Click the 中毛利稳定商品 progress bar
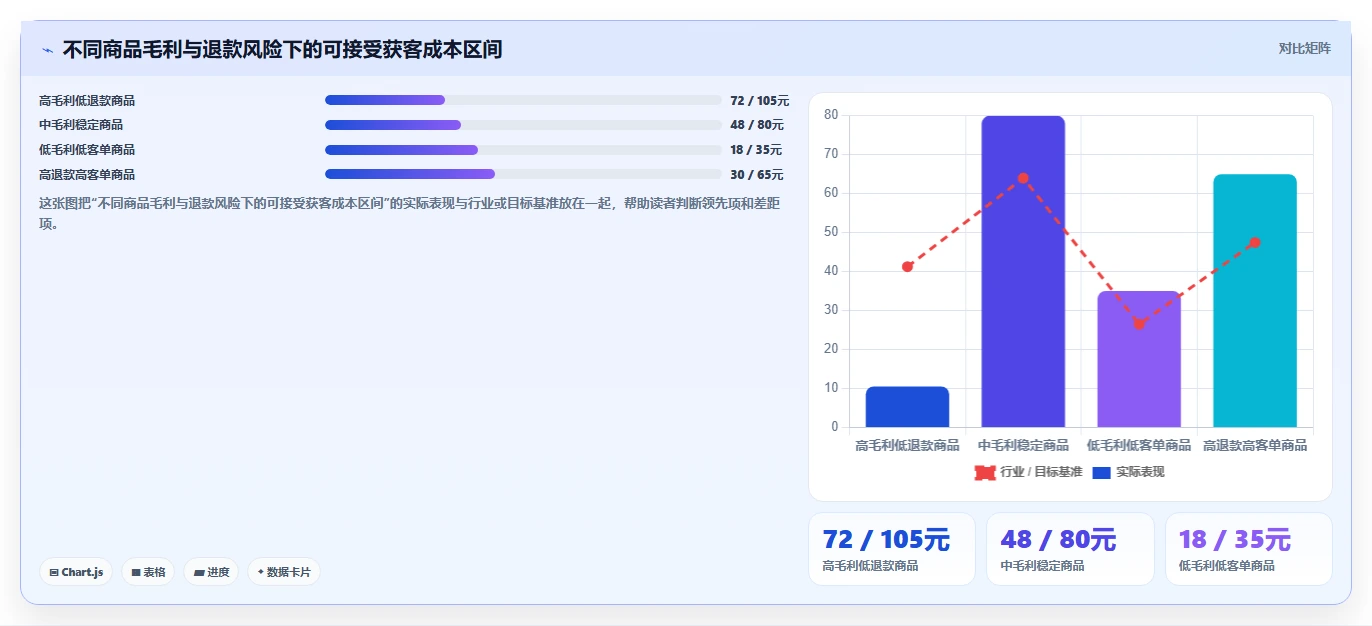Screen dimensions: 1372x626 coord(523,125)
